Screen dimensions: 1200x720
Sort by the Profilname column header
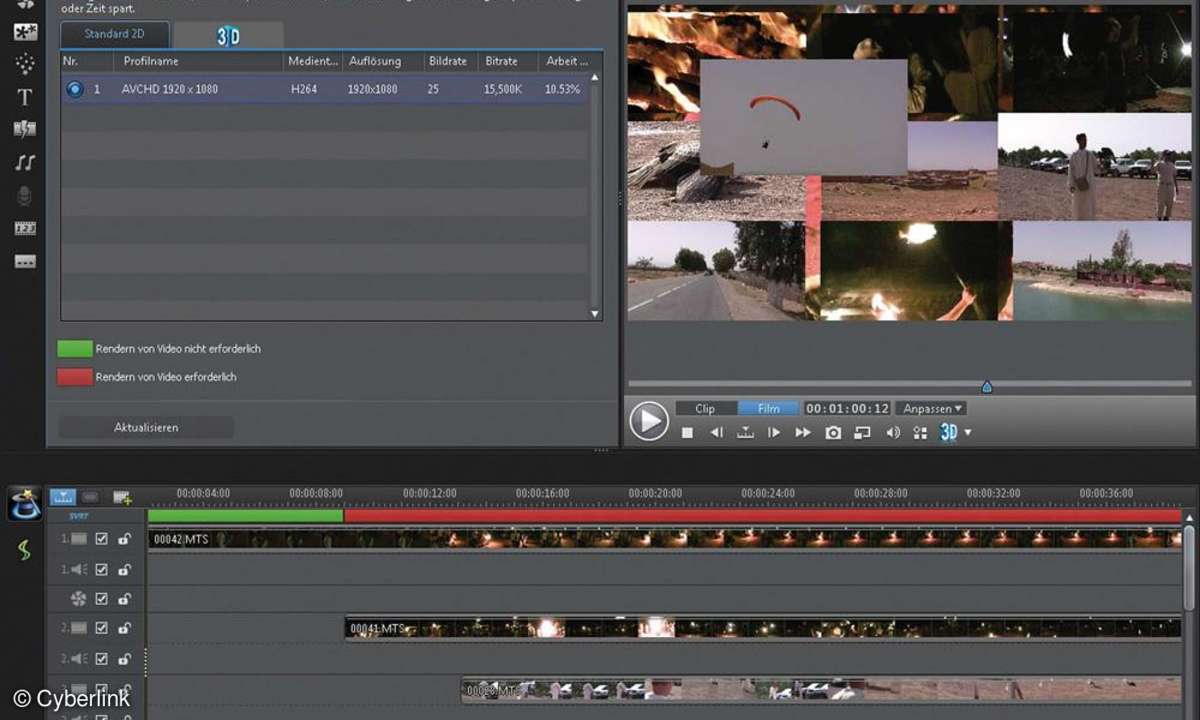(x=199, y=61)
